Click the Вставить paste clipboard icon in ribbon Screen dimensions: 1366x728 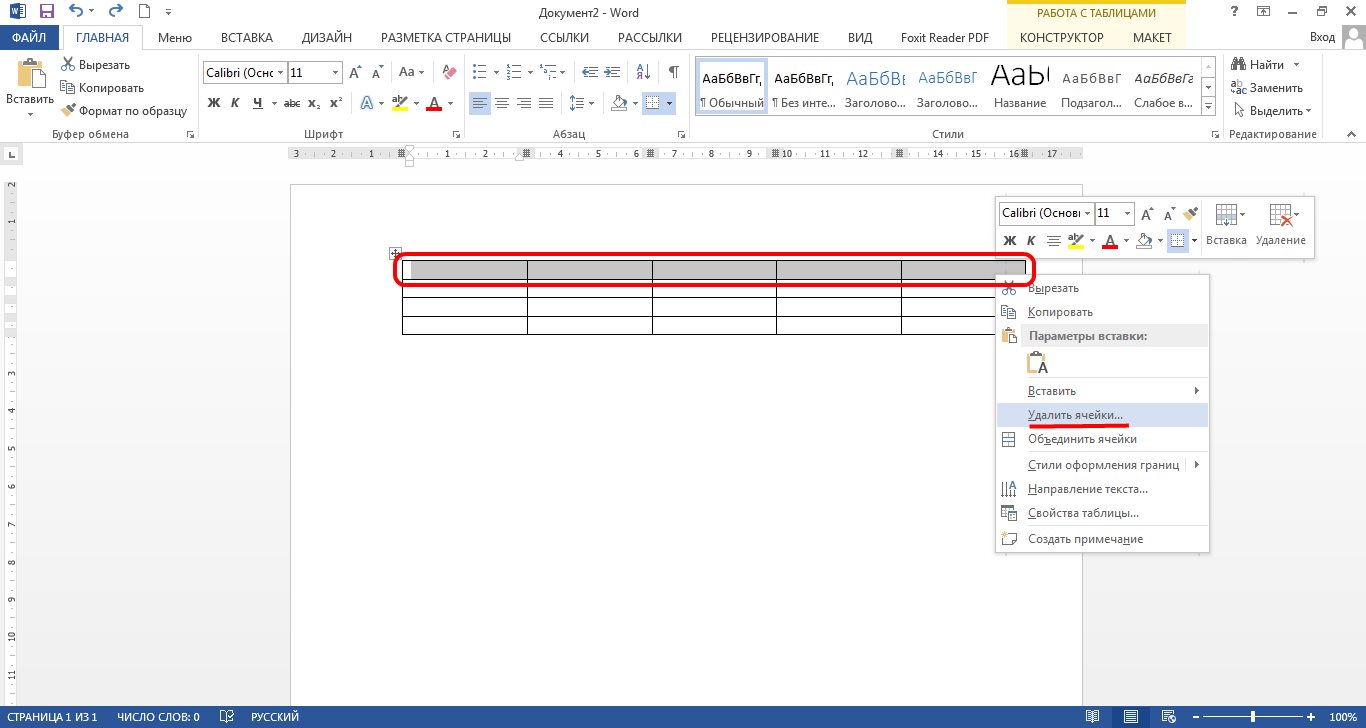30,75
